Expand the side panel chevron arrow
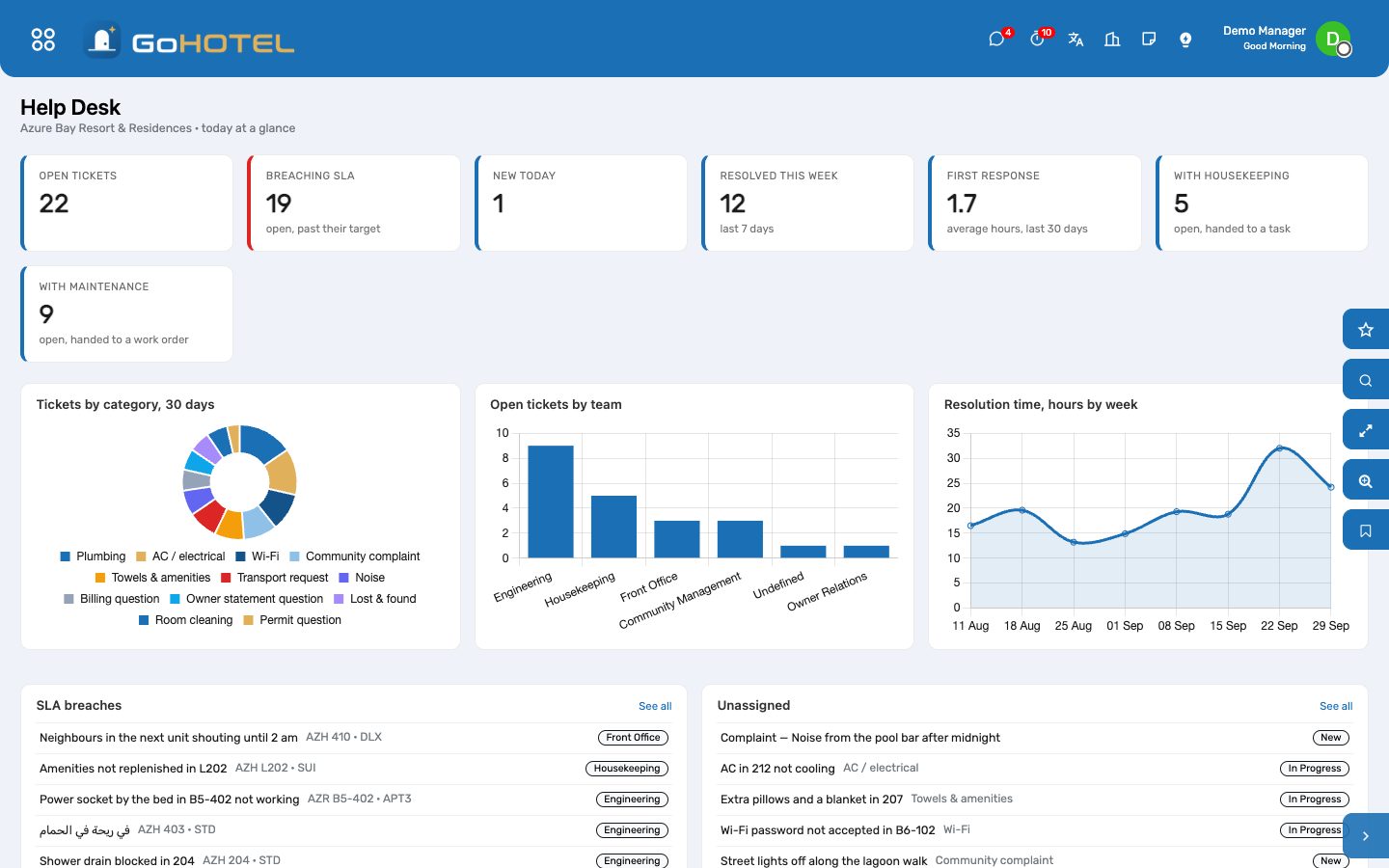 [1366, 836]
